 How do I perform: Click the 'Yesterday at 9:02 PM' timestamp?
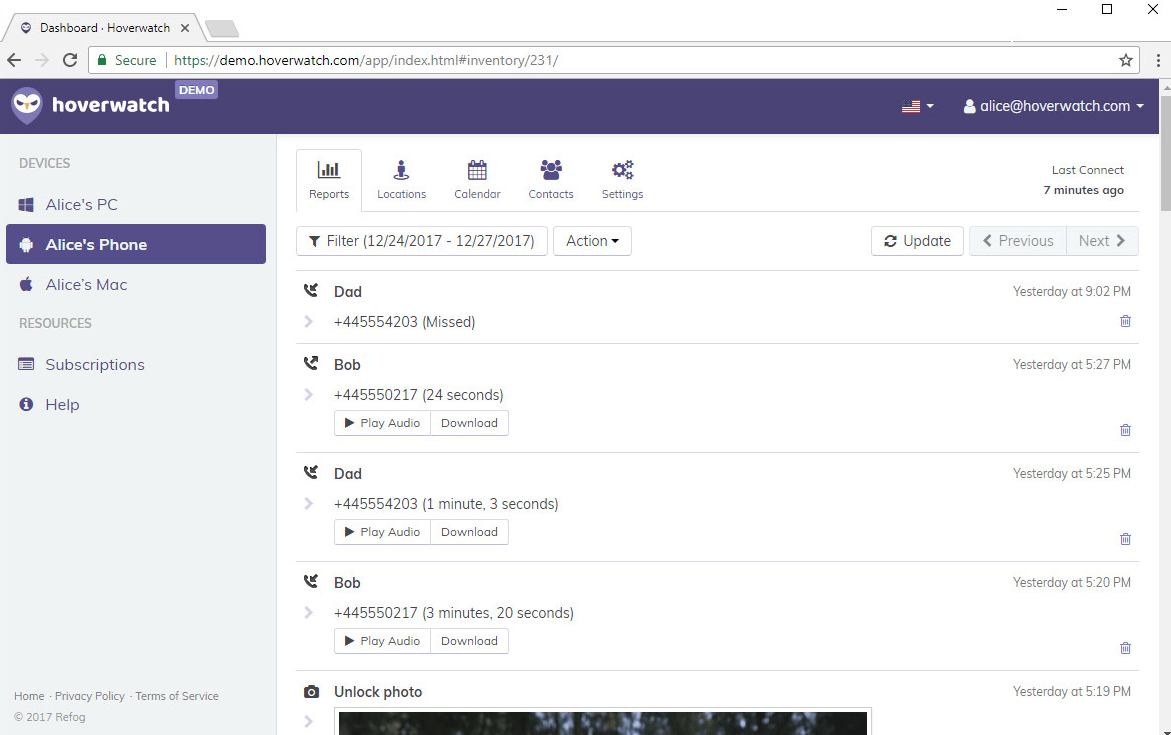(x=1072, y=291)
